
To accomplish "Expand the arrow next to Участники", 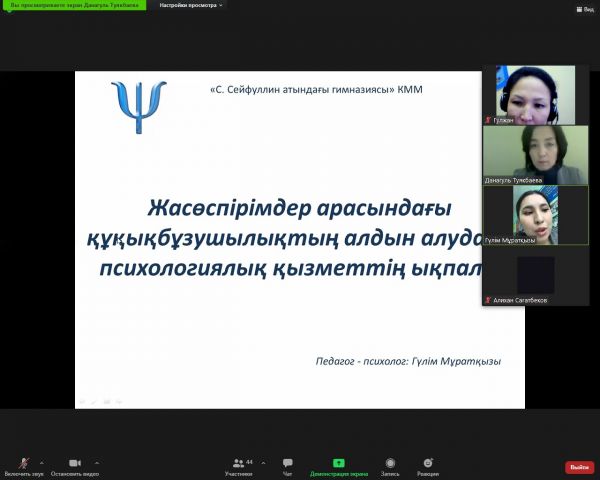I will [264, 462].
